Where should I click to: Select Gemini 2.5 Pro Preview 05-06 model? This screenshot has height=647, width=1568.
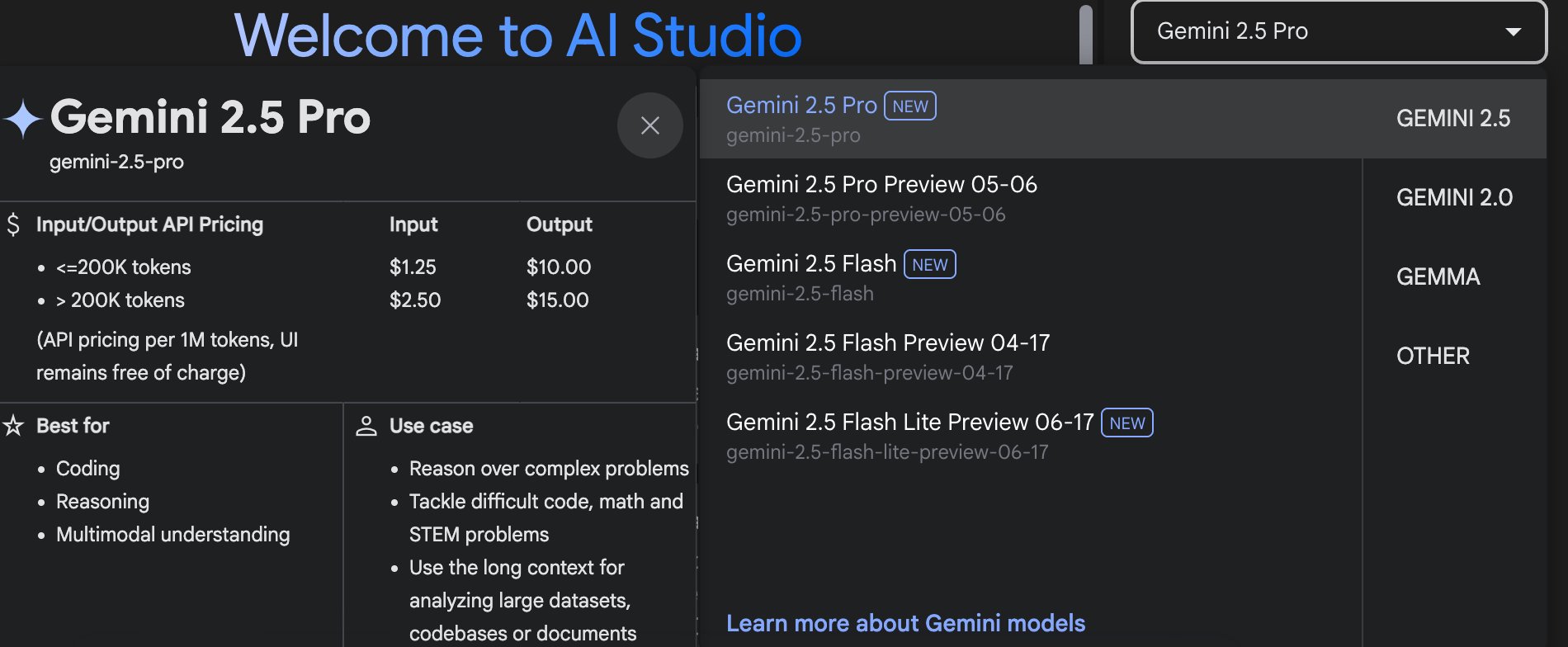[1031, 198]
